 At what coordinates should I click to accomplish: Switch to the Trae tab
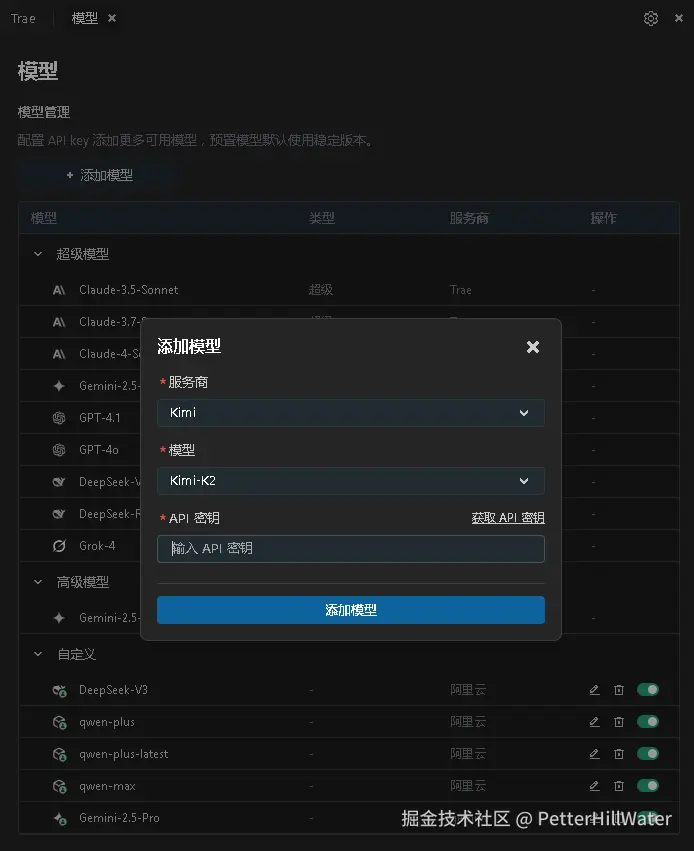[x=23, y=18]
